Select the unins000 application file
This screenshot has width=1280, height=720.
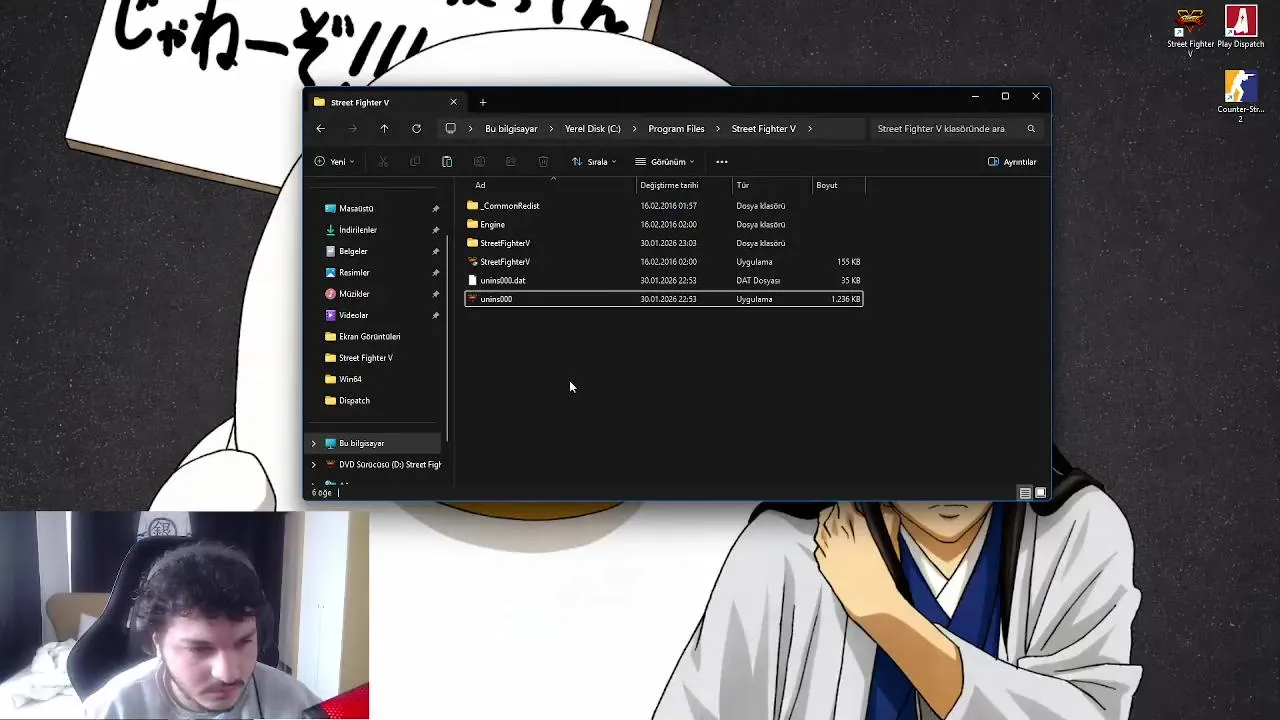pos(663,299)
